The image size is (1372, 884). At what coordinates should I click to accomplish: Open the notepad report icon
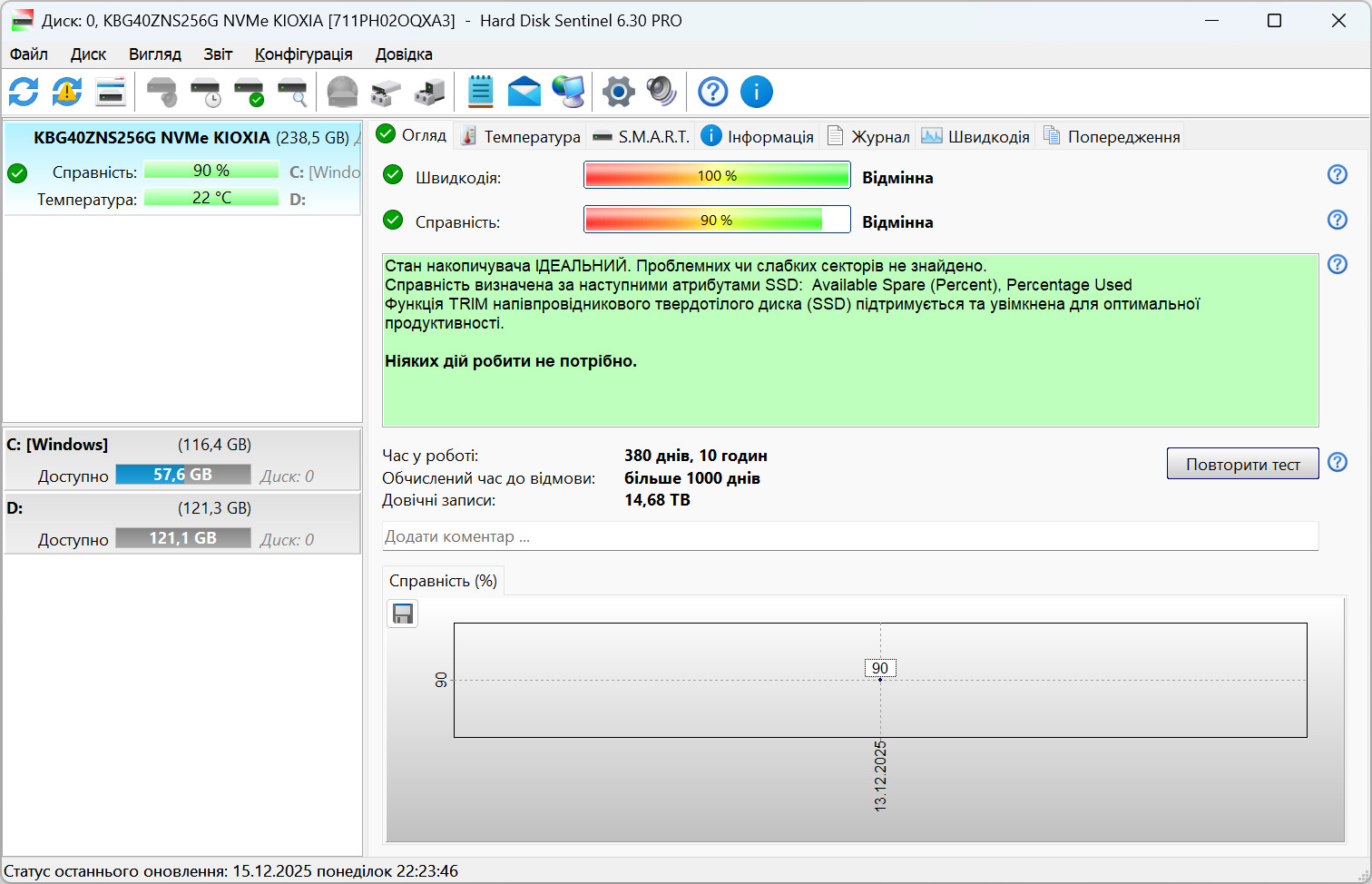pos(480,92)
